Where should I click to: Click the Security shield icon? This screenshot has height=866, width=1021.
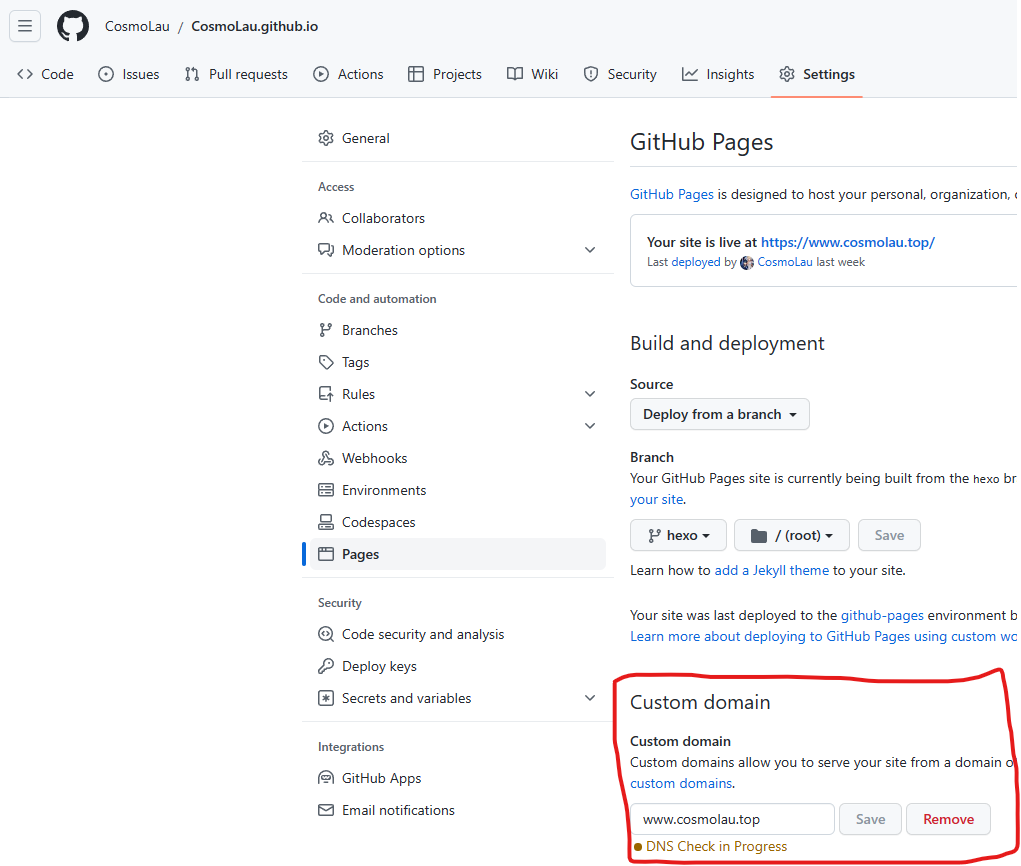click(591, 74)
